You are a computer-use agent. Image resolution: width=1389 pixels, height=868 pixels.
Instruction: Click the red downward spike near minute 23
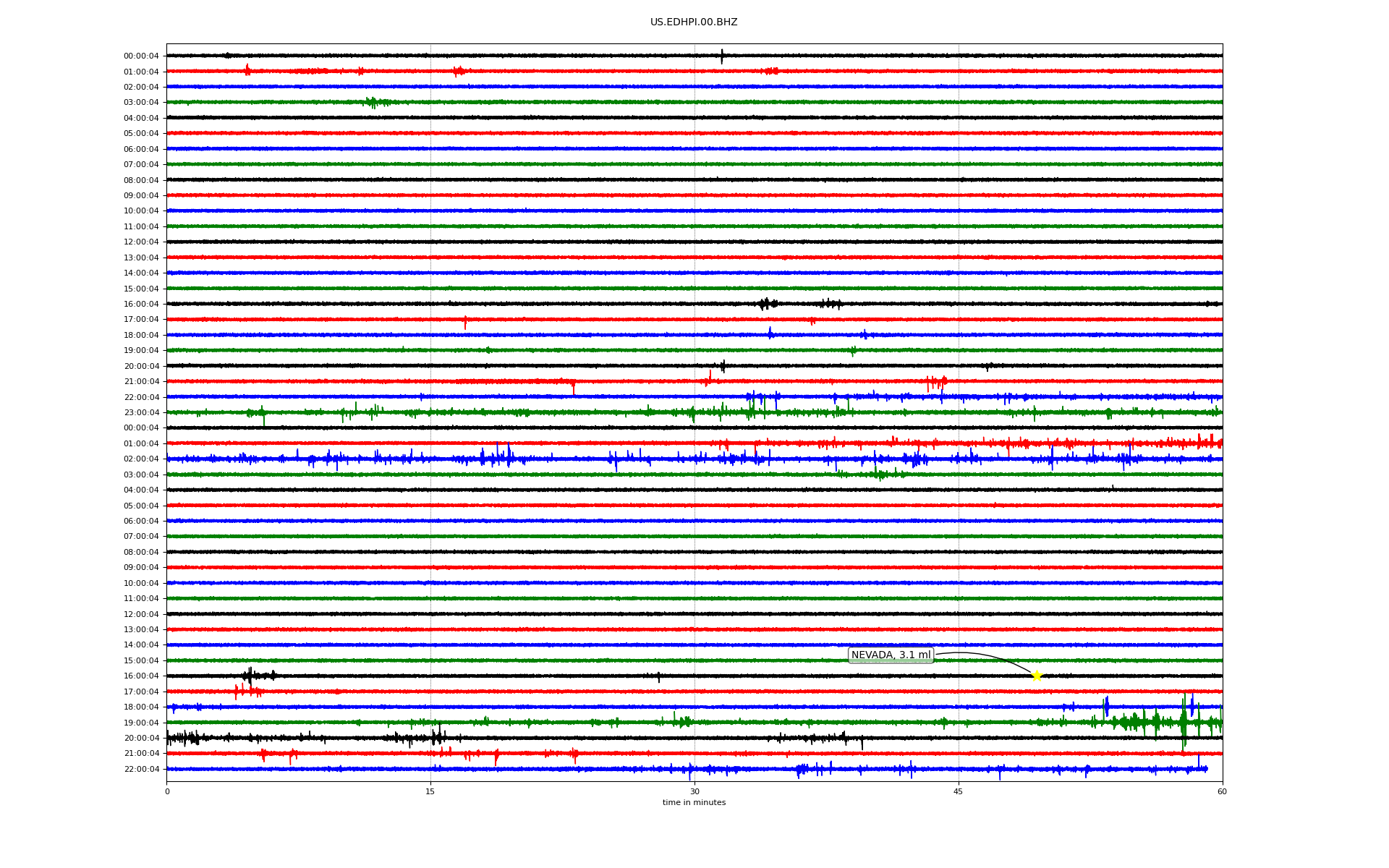(574, 387)
